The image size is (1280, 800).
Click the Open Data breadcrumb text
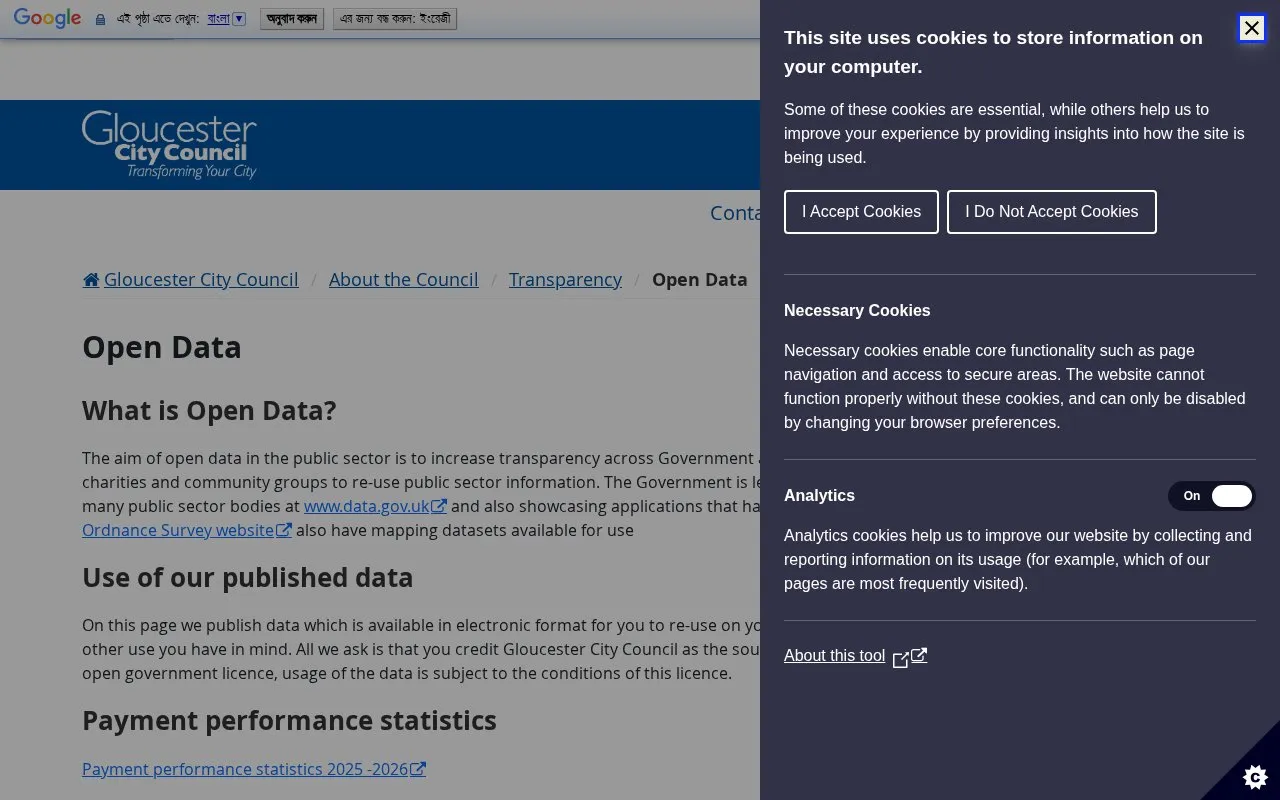click(699, 280)
